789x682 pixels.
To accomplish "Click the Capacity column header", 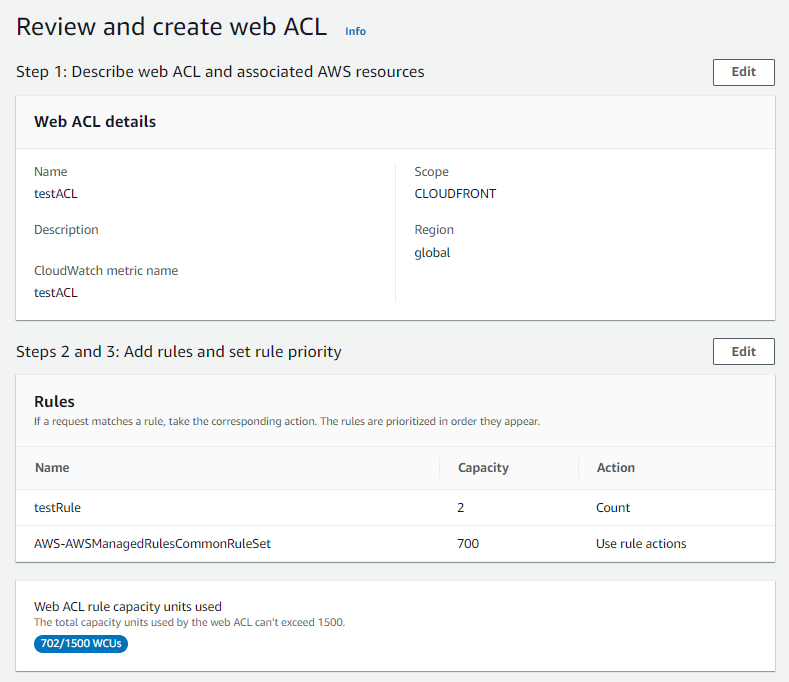I will pyautogui.click(x=483, y=468).
